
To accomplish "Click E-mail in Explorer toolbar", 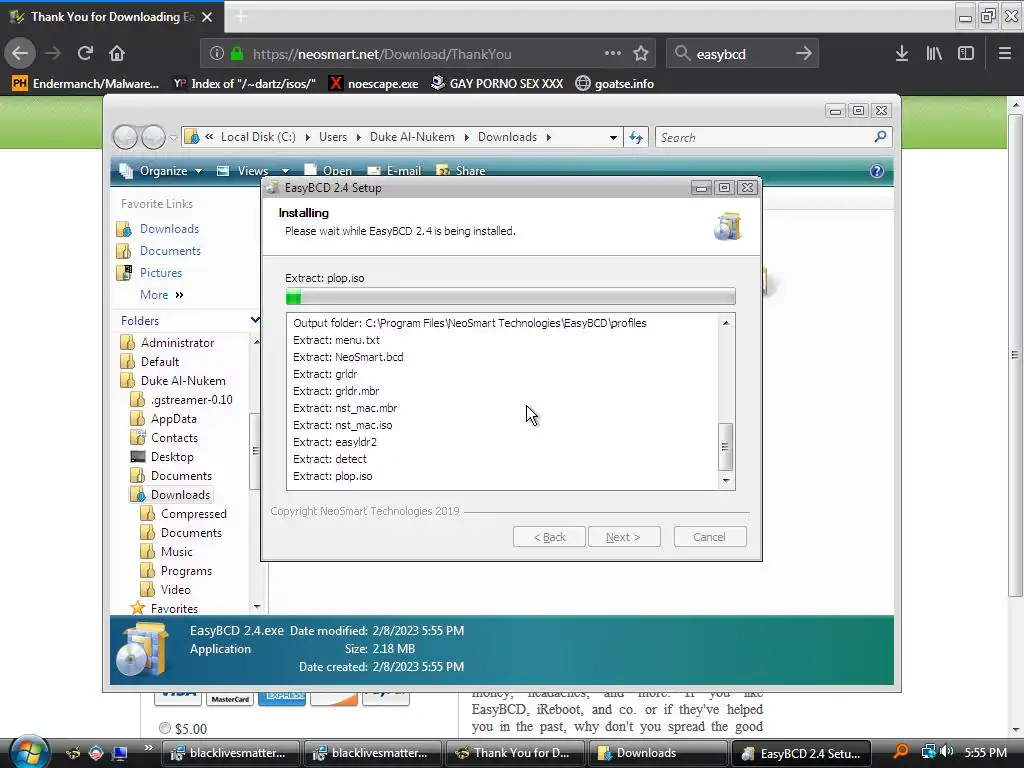I will click(394, 171).
